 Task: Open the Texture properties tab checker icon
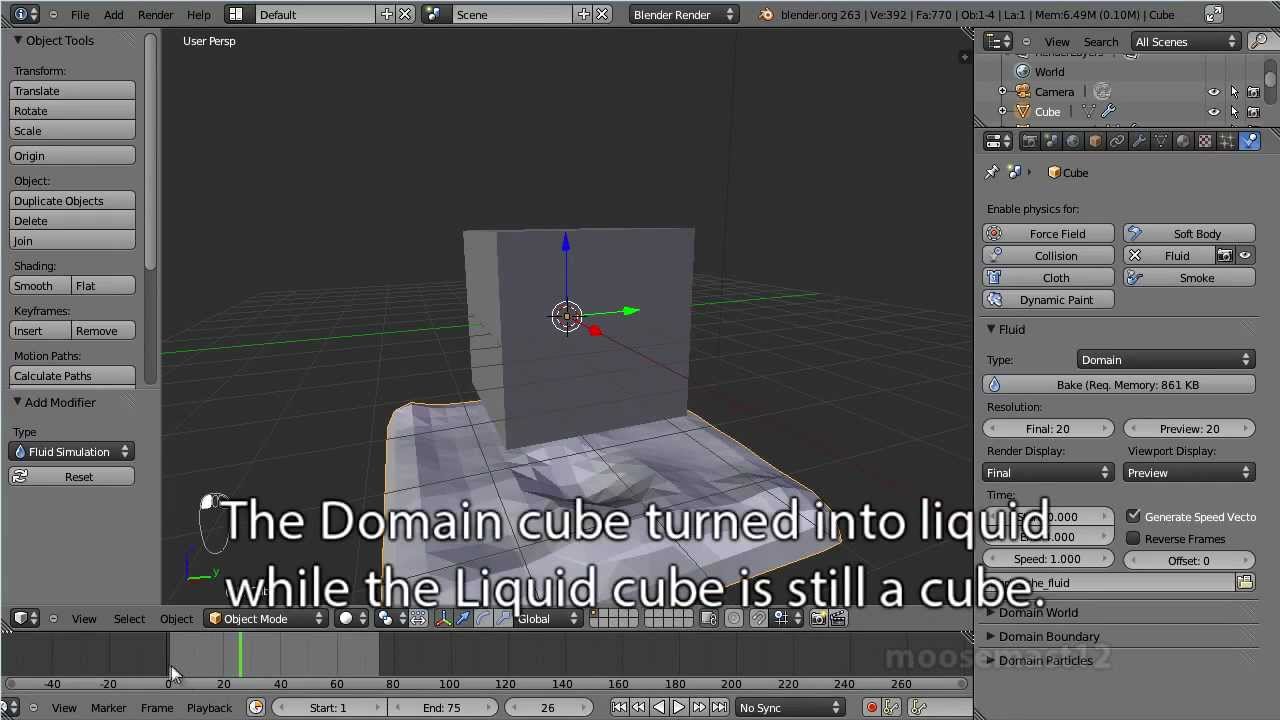[x=1205, y=141]
